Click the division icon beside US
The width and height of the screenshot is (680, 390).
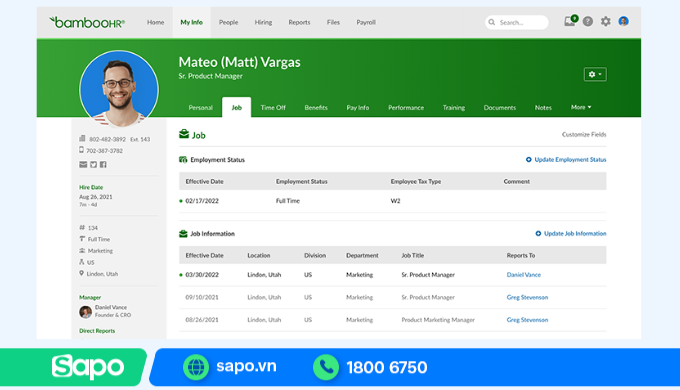(x=82, y=262)
